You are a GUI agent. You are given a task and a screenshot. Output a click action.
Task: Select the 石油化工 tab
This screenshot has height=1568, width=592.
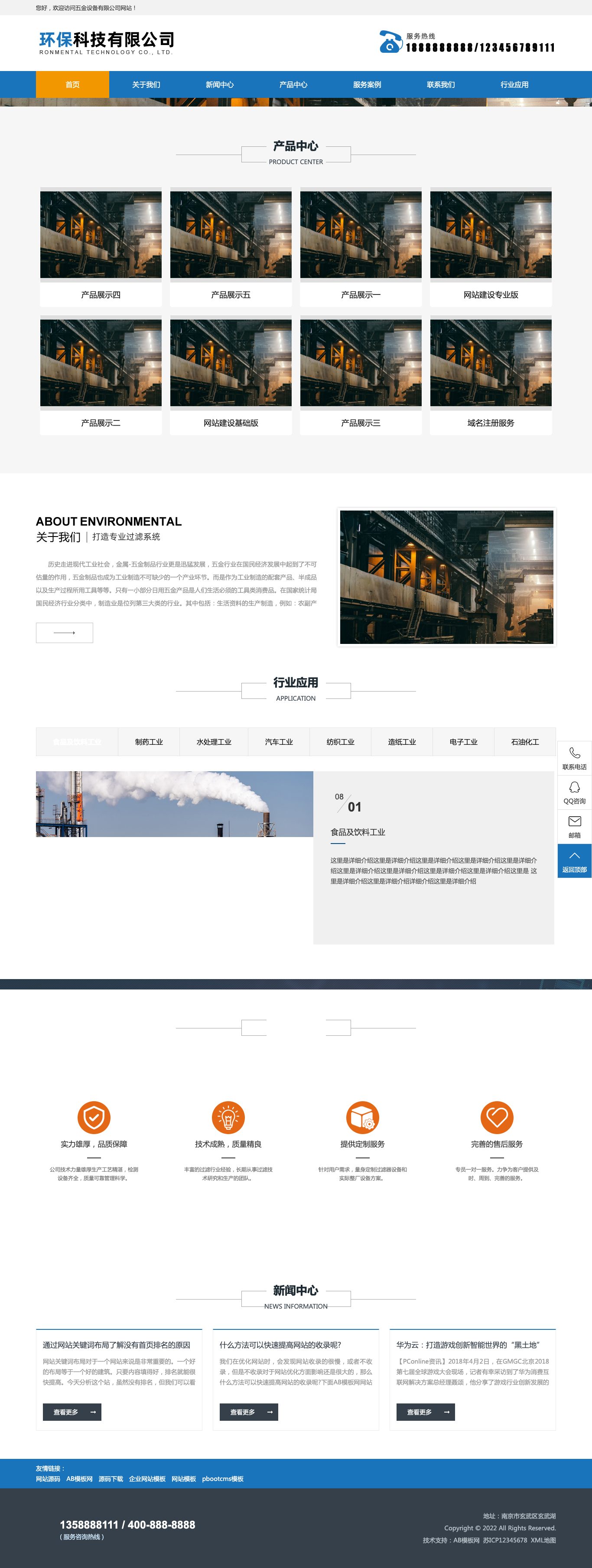[525, 742]
